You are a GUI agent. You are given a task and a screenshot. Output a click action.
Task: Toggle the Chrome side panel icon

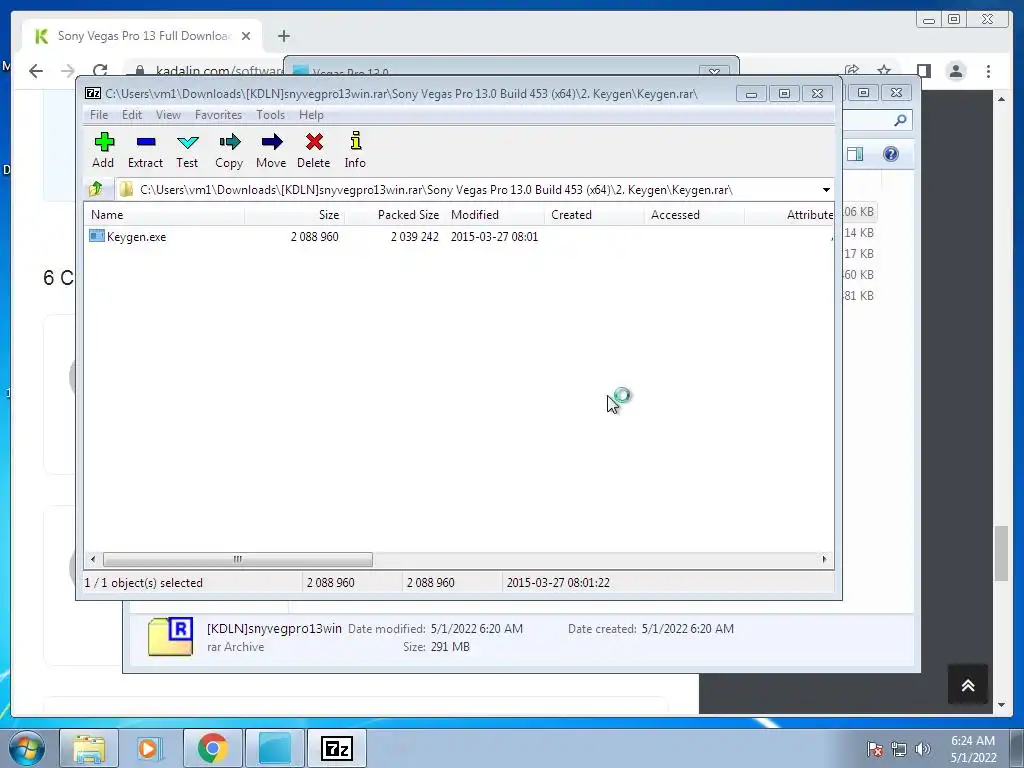tap(923, 71)
